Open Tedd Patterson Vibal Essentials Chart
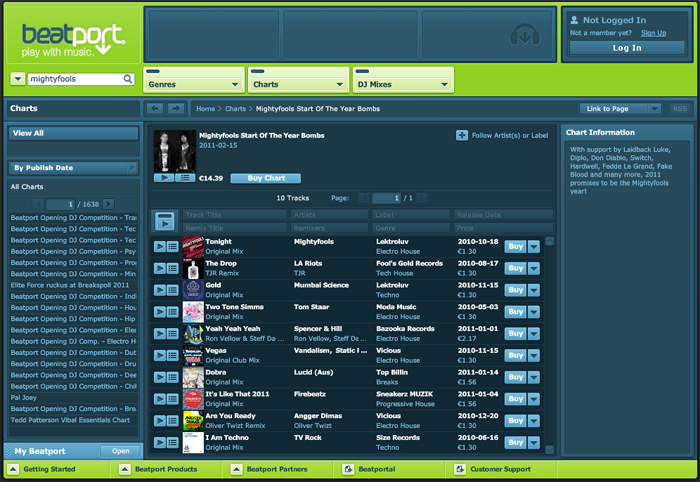Image resolution: width=700 pixels, height=482 pixels. coord(70,420)
